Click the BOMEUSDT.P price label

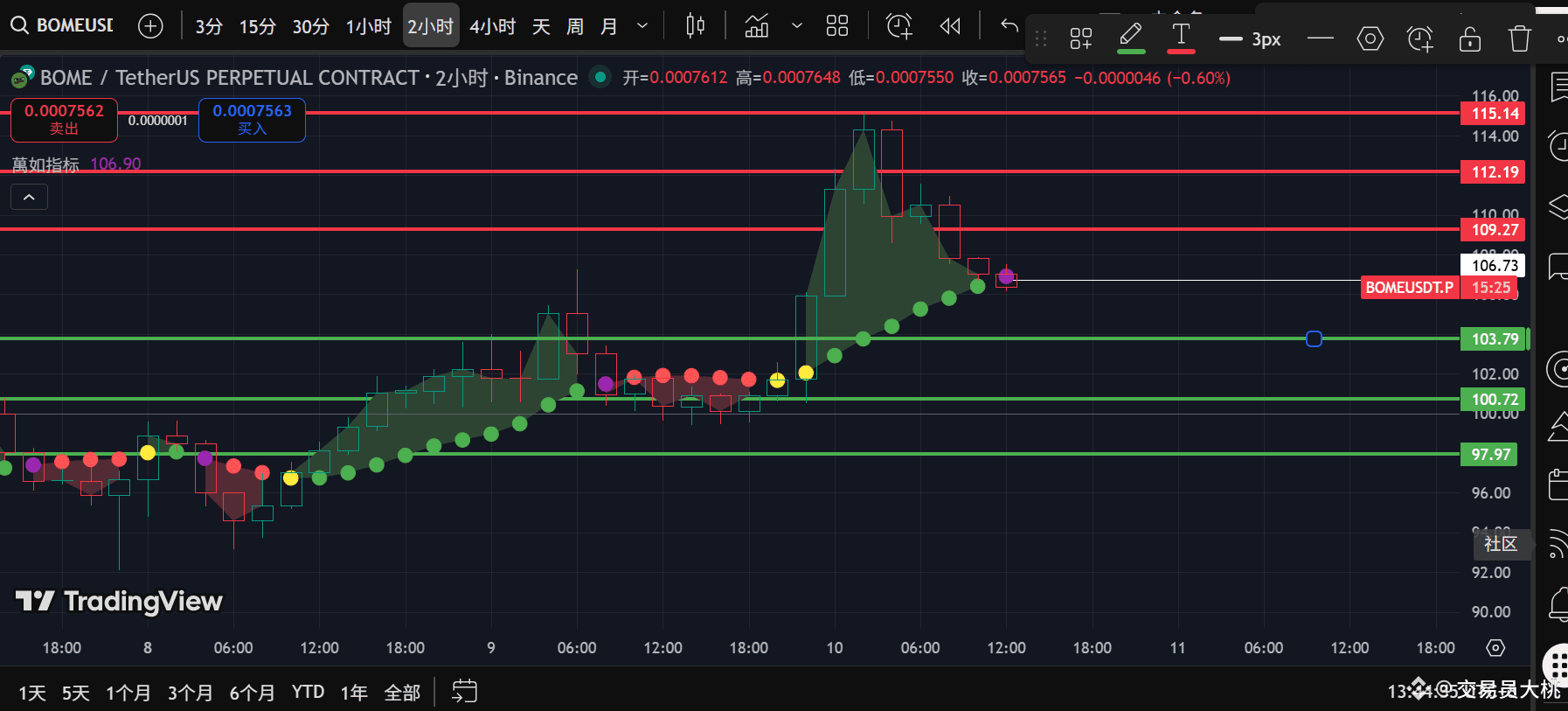[x=1410, y=288]
